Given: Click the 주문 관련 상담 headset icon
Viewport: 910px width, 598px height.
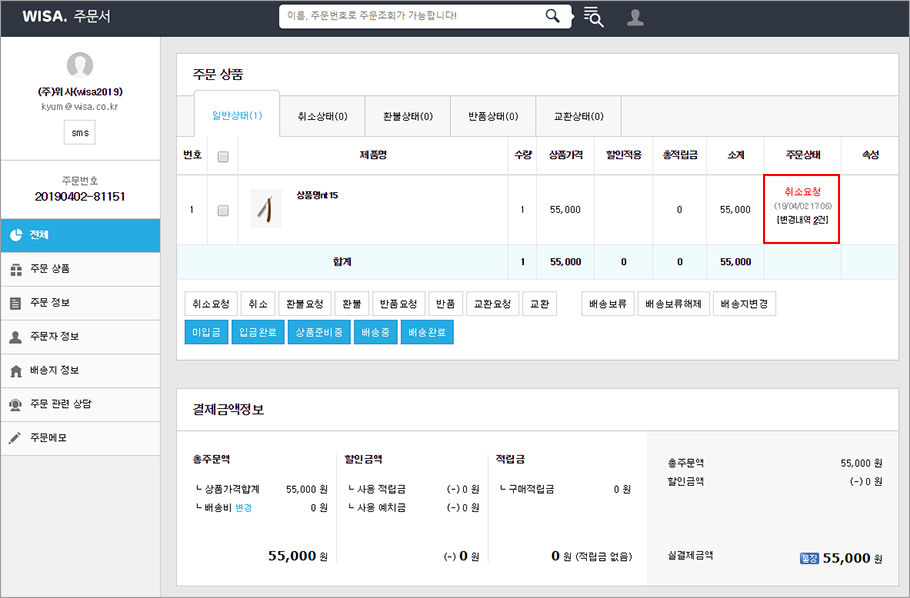Looking at the screenshot, I should (x=16, y=405).
